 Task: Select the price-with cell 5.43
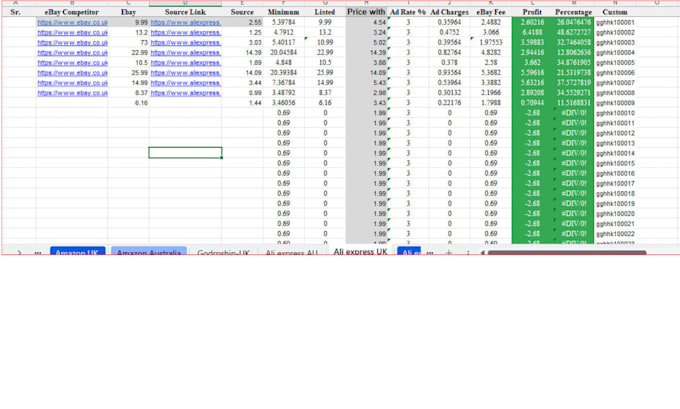pyautogui.click(x=366, y=82)
